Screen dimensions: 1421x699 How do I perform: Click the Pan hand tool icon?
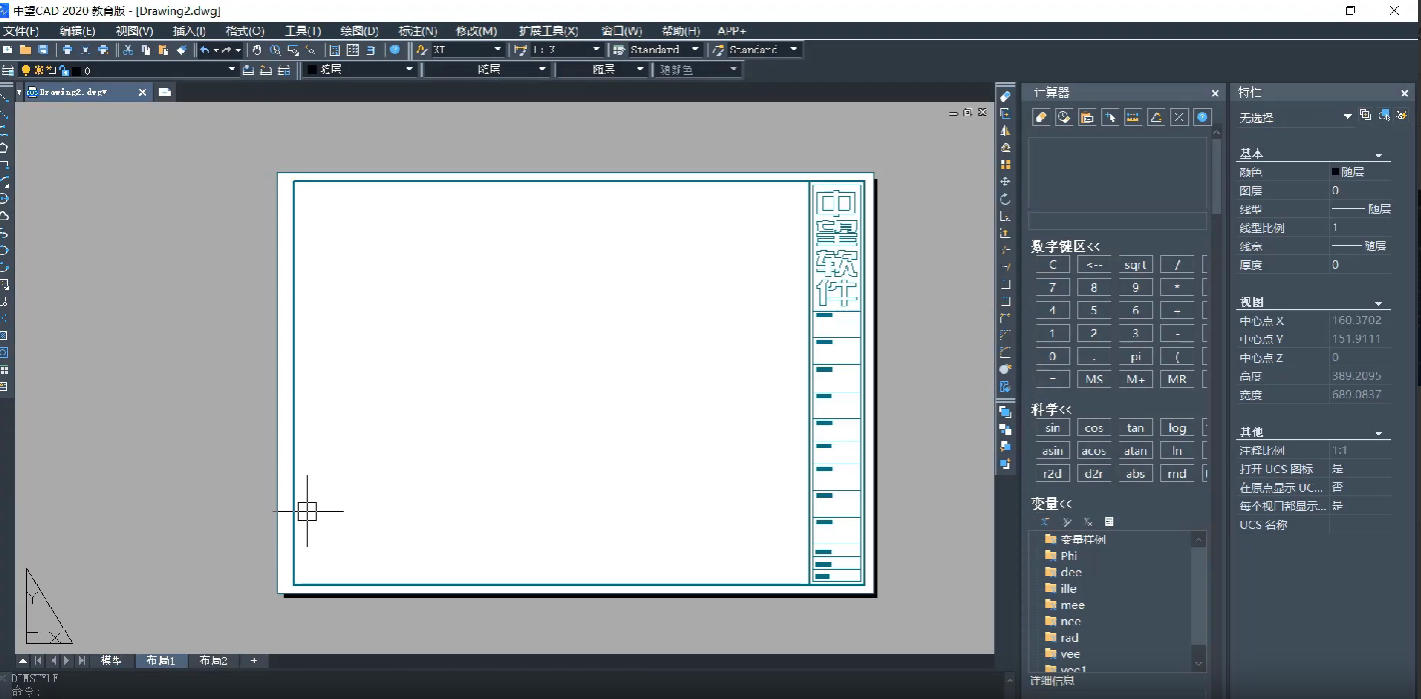click(x=256, y=50)
